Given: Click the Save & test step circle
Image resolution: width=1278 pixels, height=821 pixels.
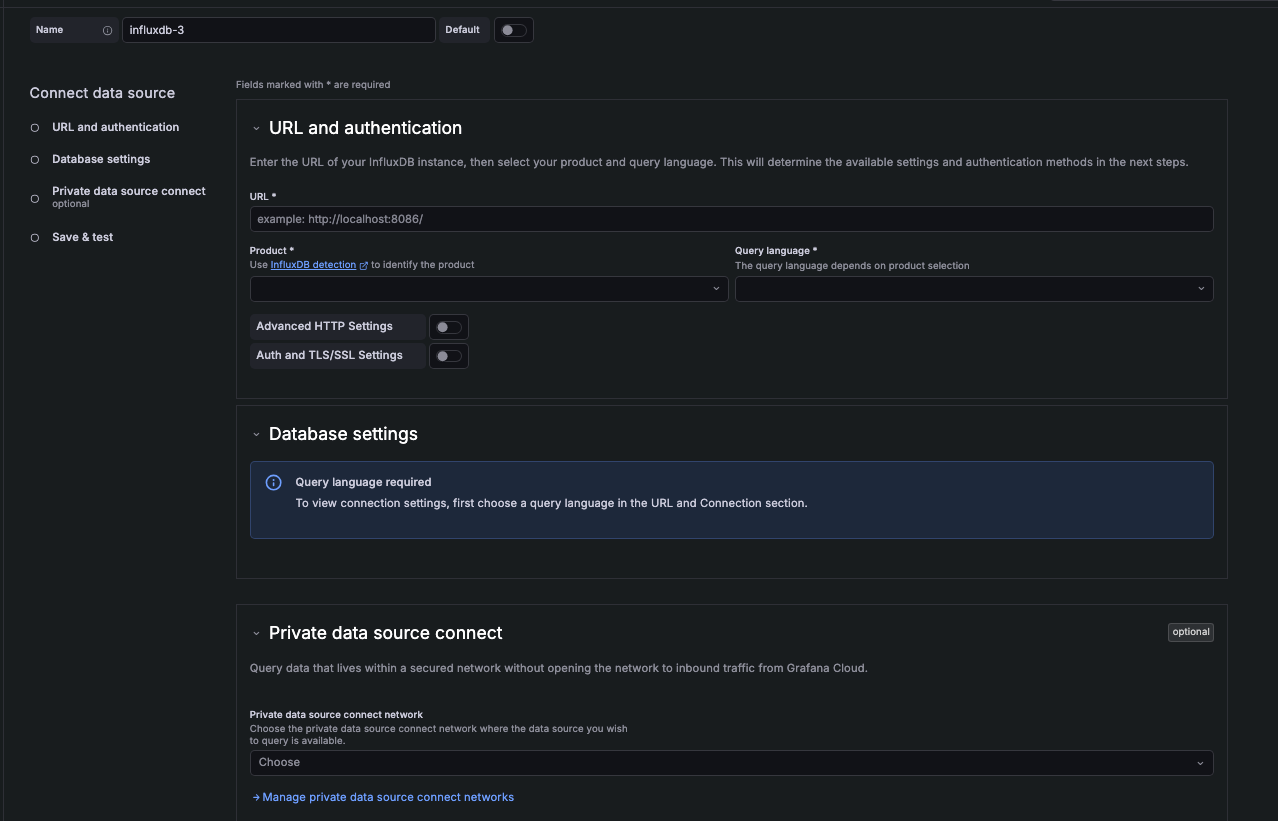Looking at the screenshot, I should click(36, 237).
